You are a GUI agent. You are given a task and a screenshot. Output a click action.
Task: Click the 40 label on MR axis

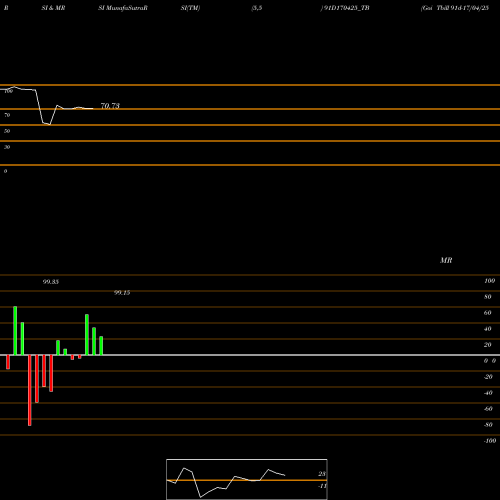point(488,329)
